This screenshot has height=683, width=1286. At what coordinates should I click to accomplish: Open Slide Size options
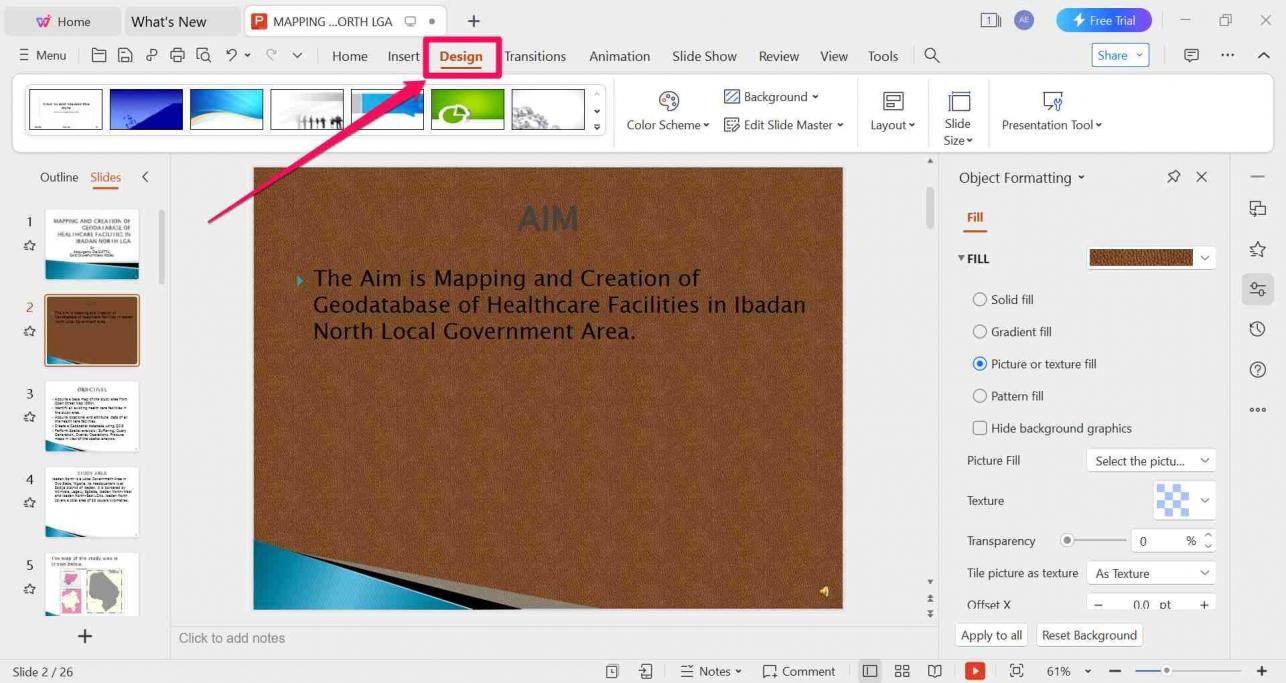pos(957,117)
